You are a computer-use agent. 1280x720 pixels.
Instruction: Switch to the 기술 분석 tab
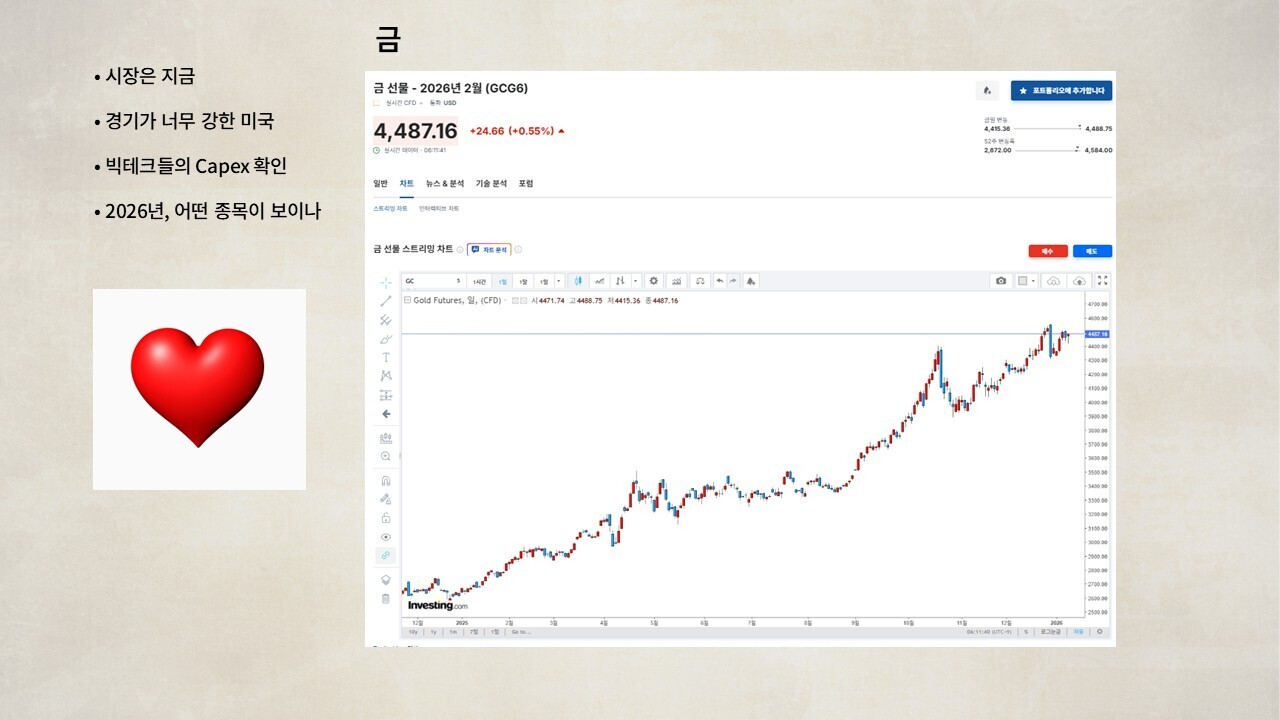point(491,184)
